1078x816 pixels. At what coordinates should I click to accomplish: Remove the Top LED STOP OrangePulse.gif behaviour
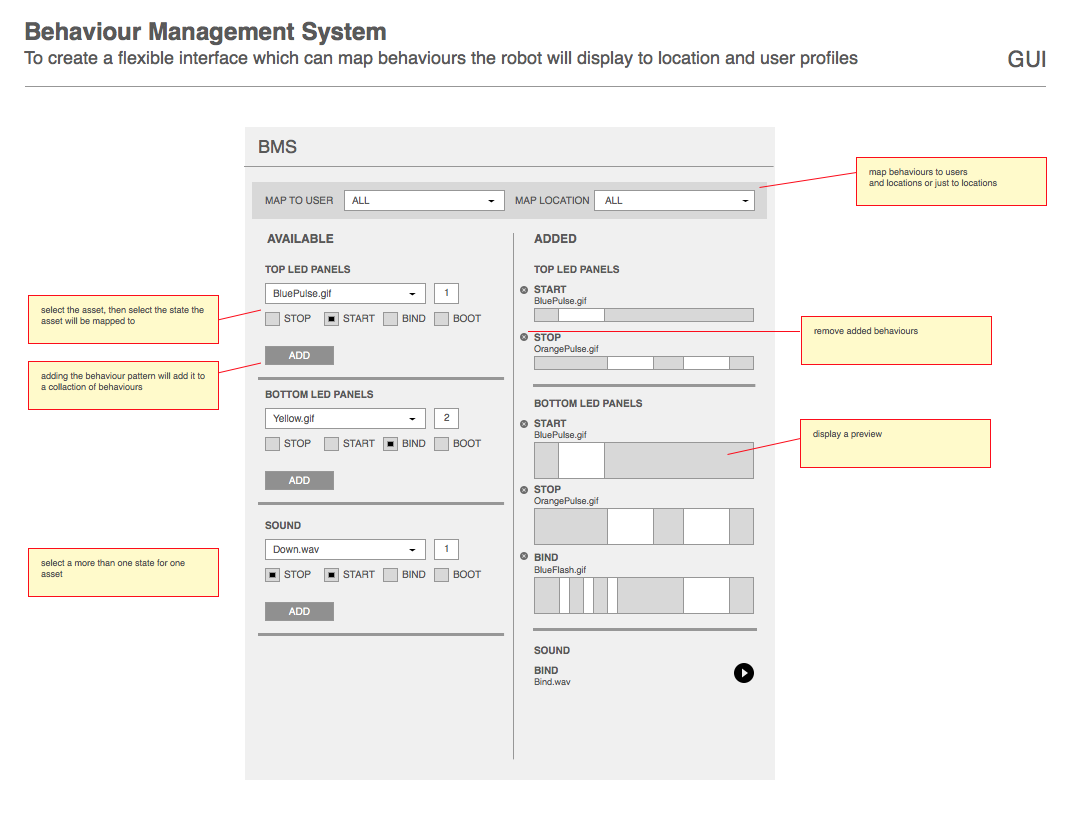click(x=524, y=338)
